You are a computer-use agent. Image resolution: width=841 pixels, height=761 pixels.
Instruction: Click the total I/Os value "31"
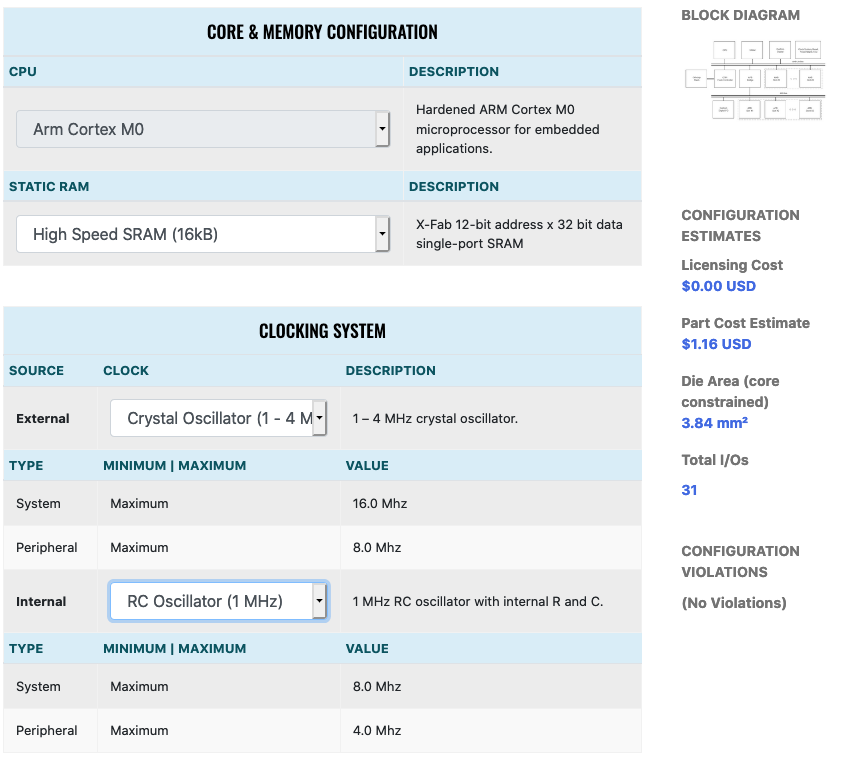tap(689, 490)
